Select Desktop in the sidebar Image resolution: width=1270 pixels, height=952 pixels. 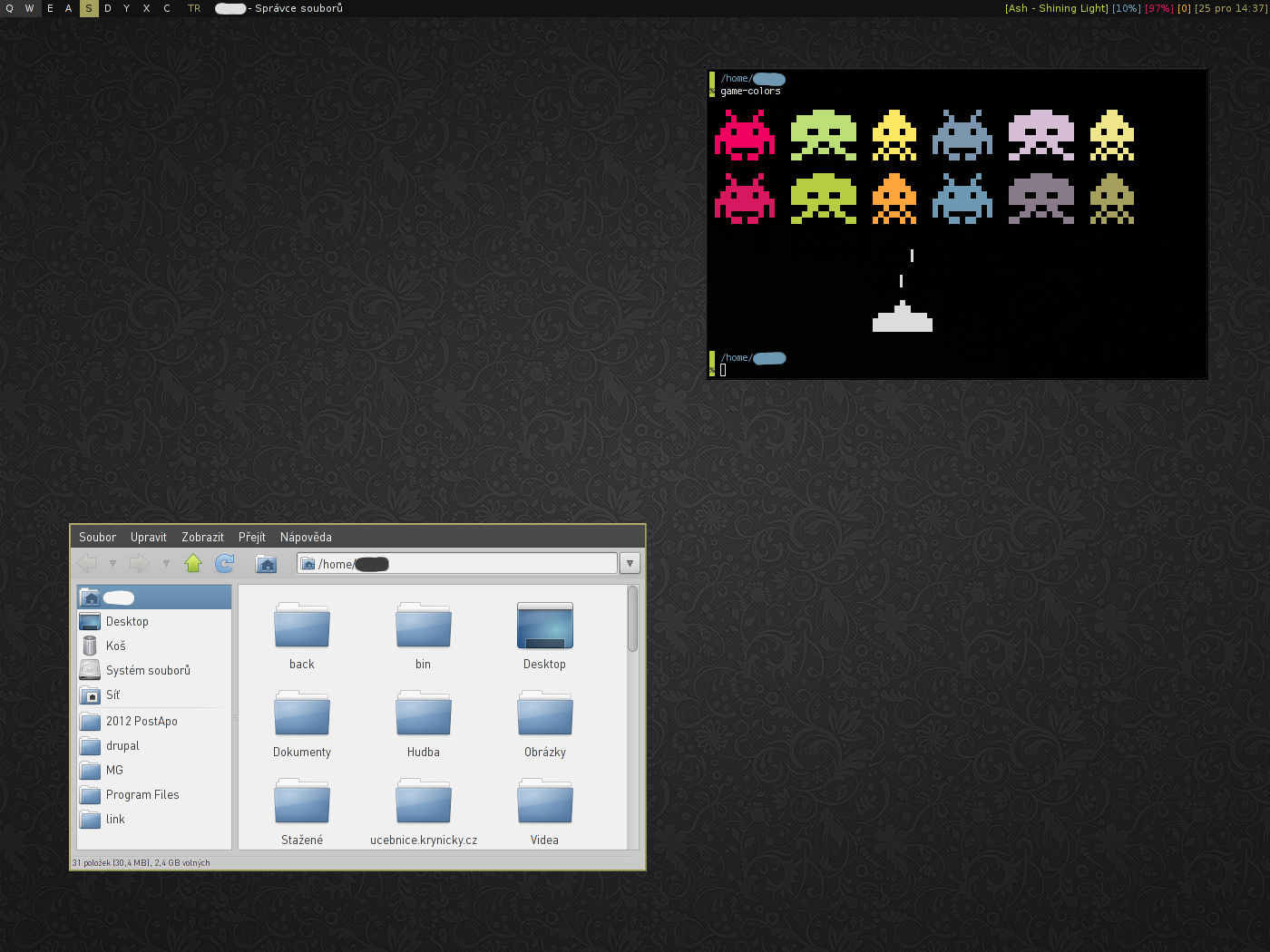[154, 621]
